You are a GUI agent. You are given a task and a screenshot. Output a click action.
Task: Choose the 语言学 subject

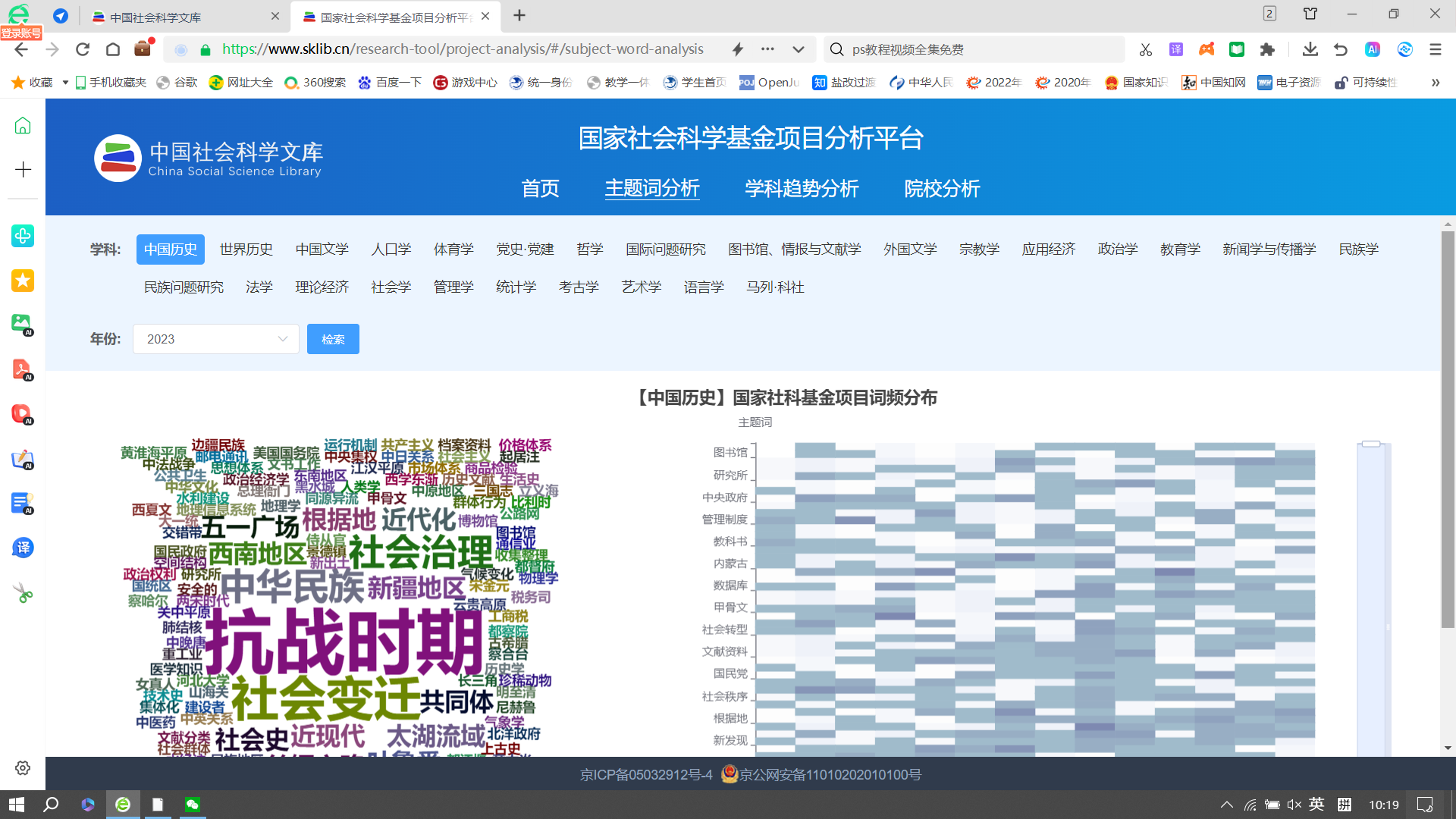pyautogui.click(x=704, y=287)
